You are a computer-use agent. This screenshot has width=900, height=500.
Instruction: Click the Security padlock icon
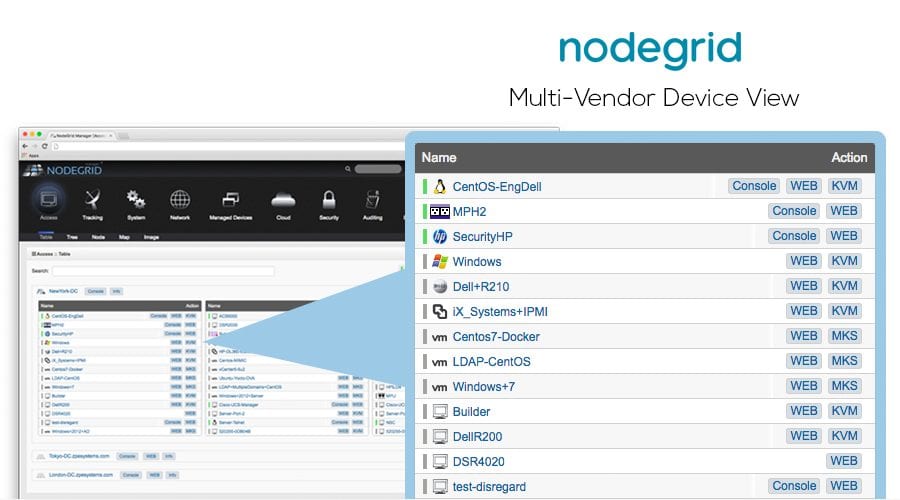(x=328, y=200)
